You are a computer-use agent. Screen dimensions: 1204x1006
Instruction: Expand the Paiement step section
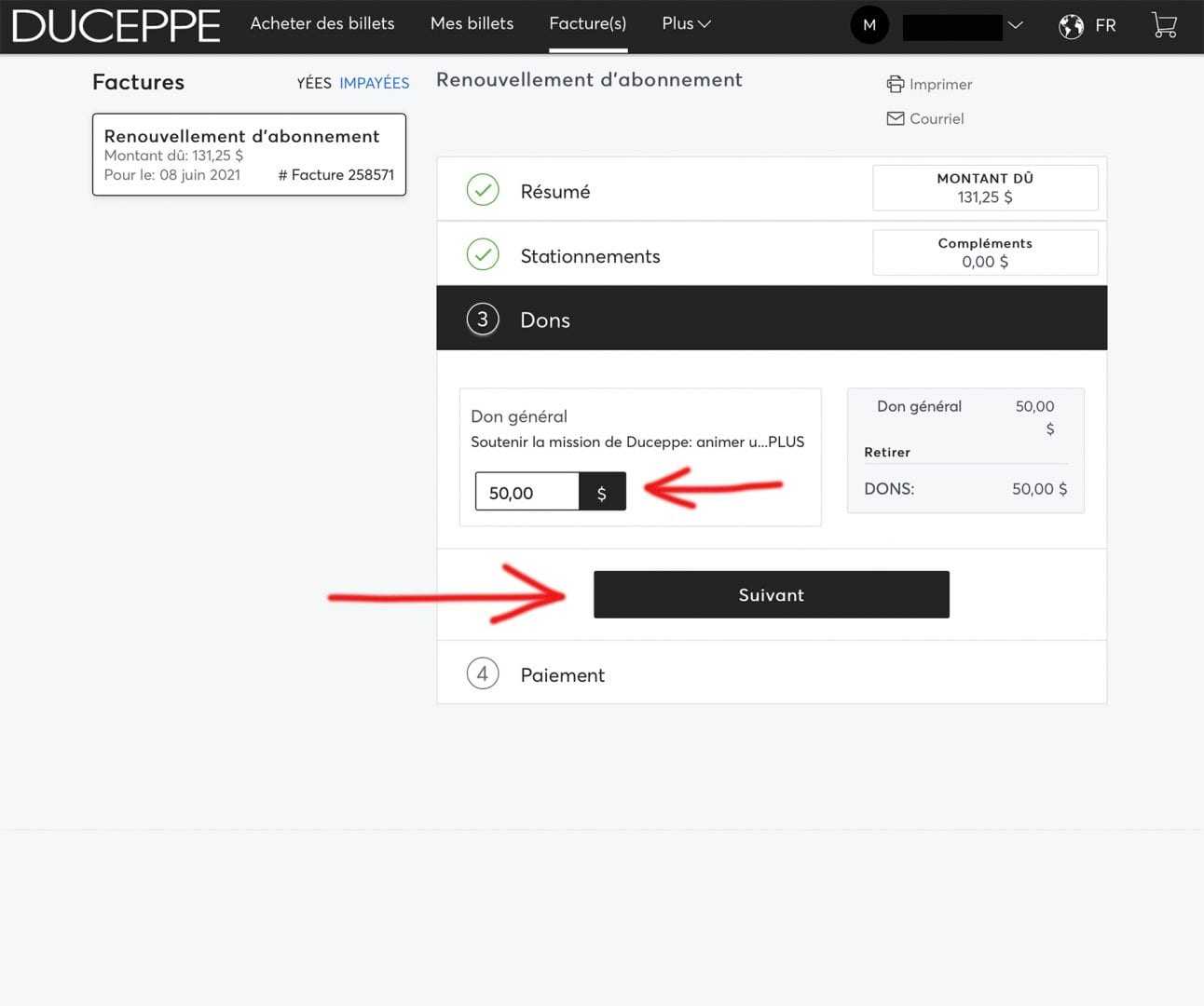562,674
